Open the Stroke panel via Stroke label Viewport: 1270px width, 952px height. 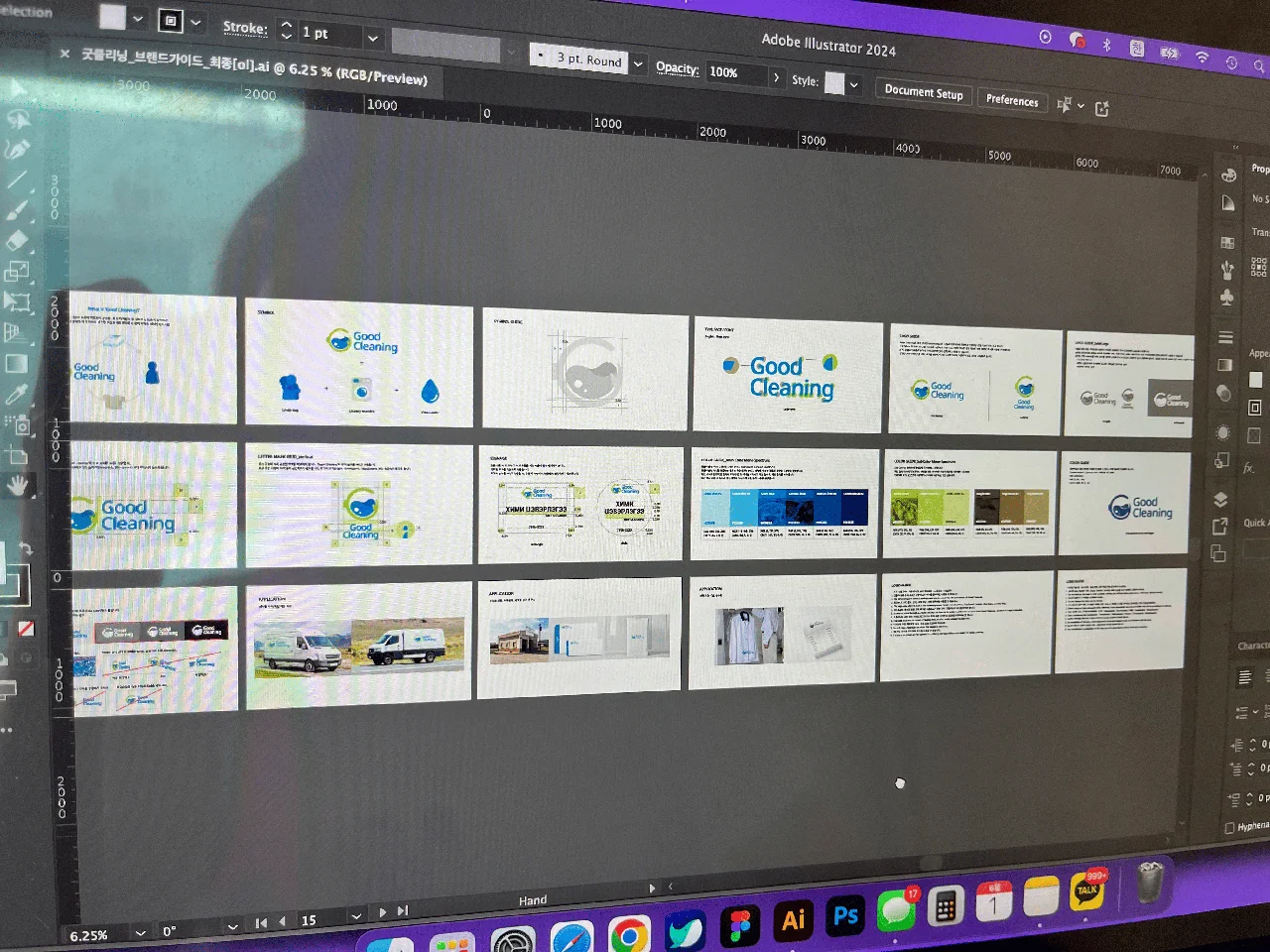(x=245, y=28)
